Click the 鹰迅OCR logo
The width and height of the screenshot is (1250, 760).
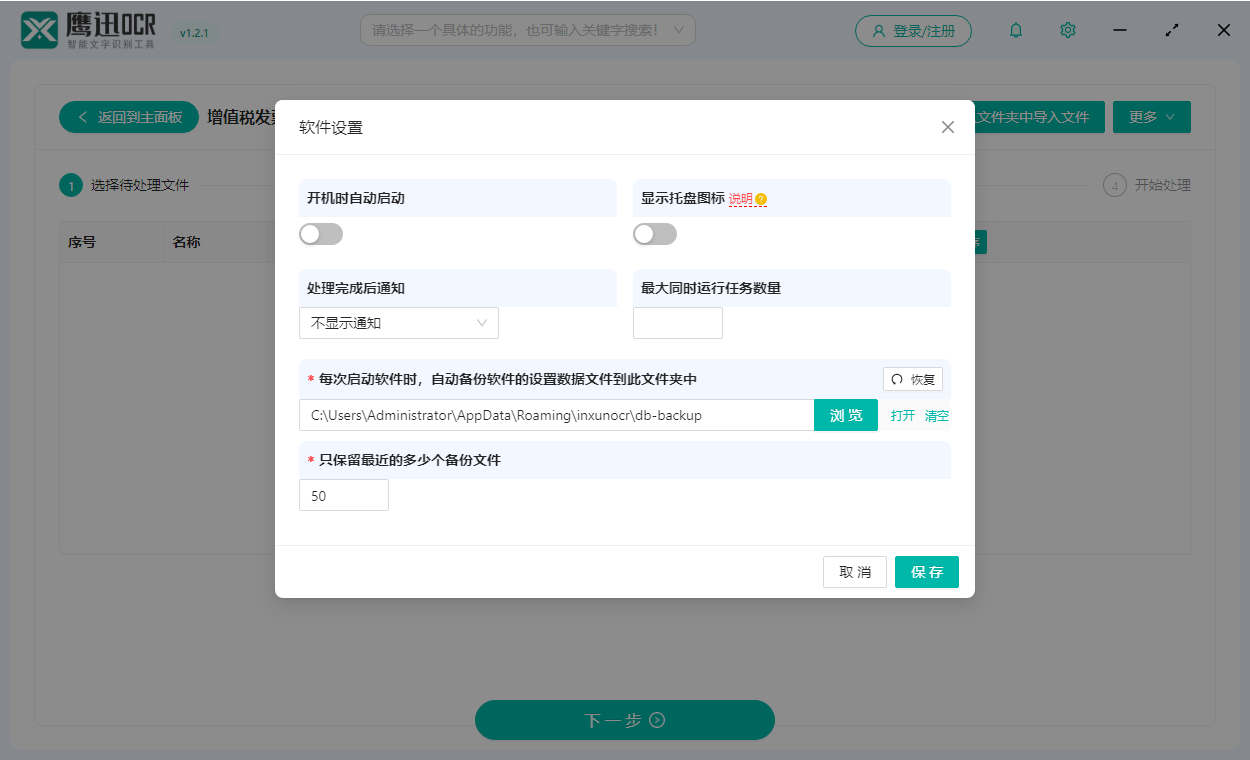click(89, 30)
